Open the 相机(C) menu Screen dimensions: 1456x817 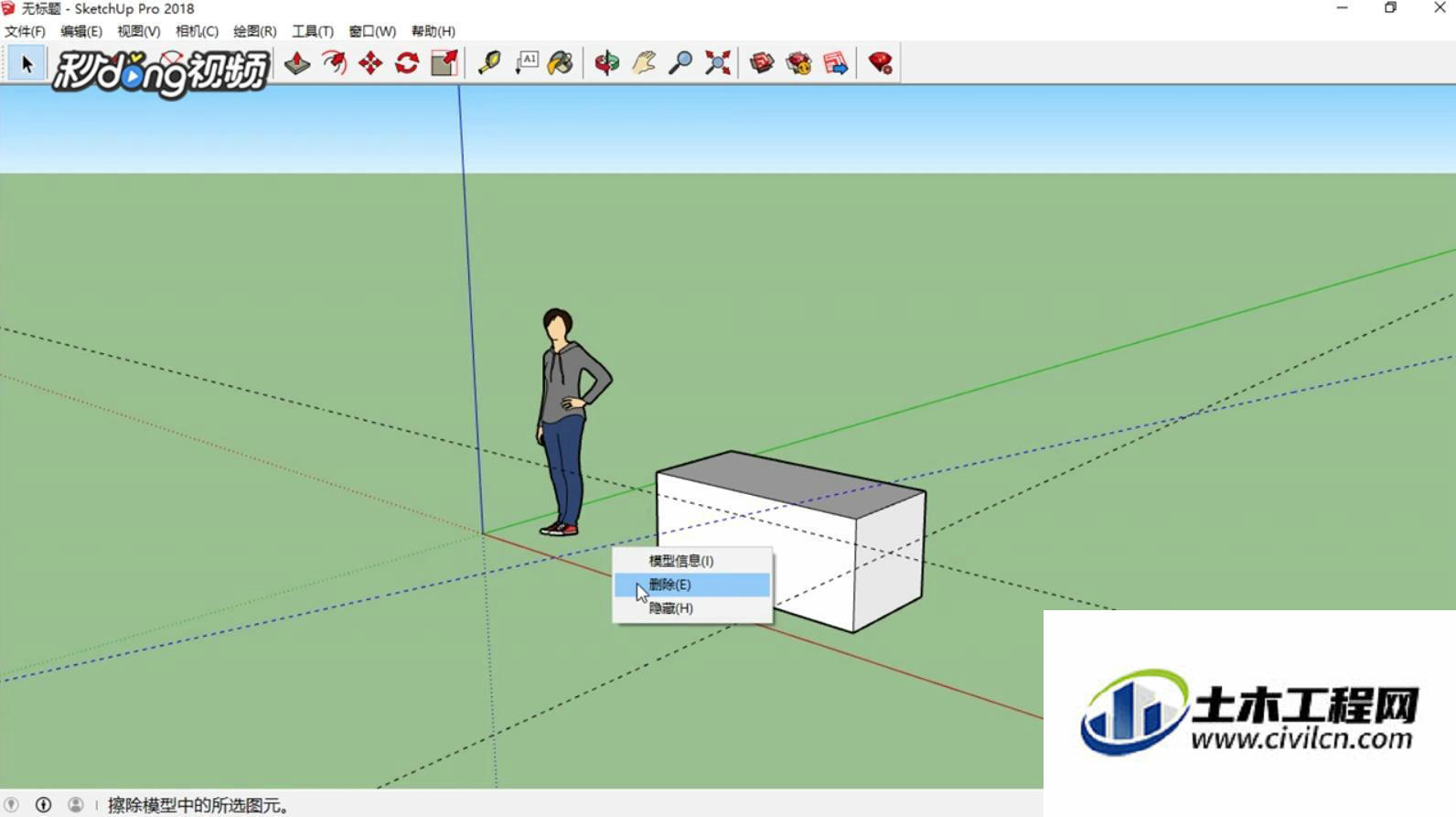pyautogui.click(x=197, y=31)
